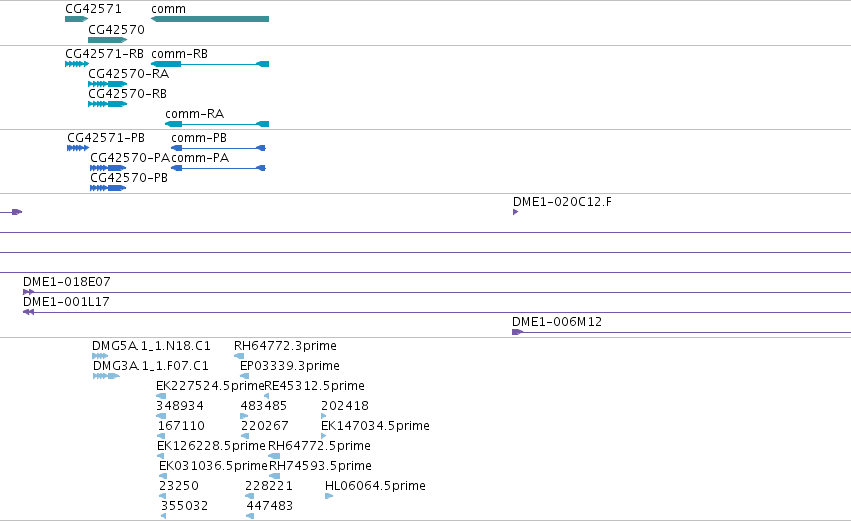Select the DME1-020C12.F clone label
851x521 pixels.
coord(562,202)
